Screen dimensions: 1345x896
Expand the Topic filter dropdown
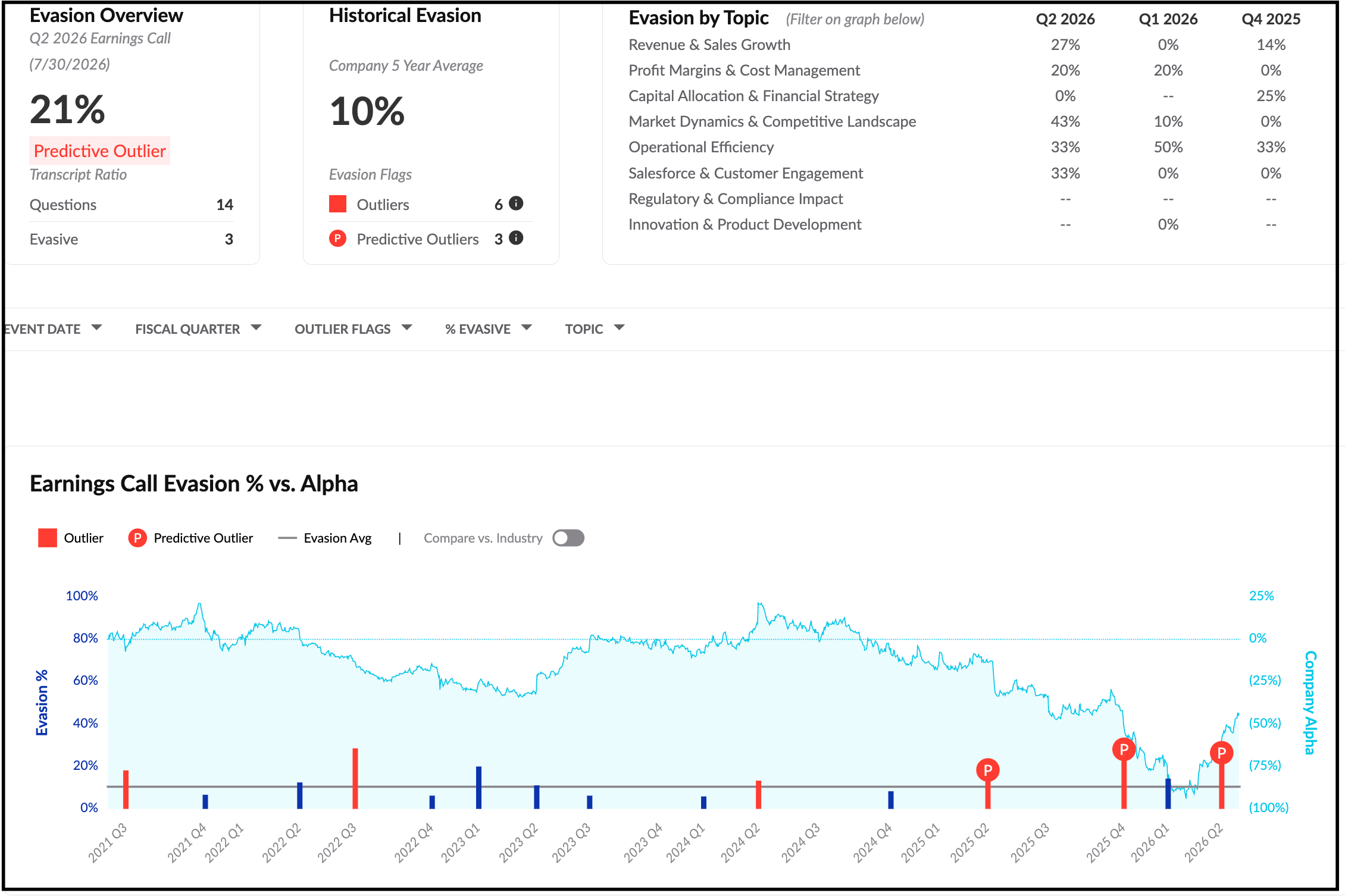coord(595,328)
